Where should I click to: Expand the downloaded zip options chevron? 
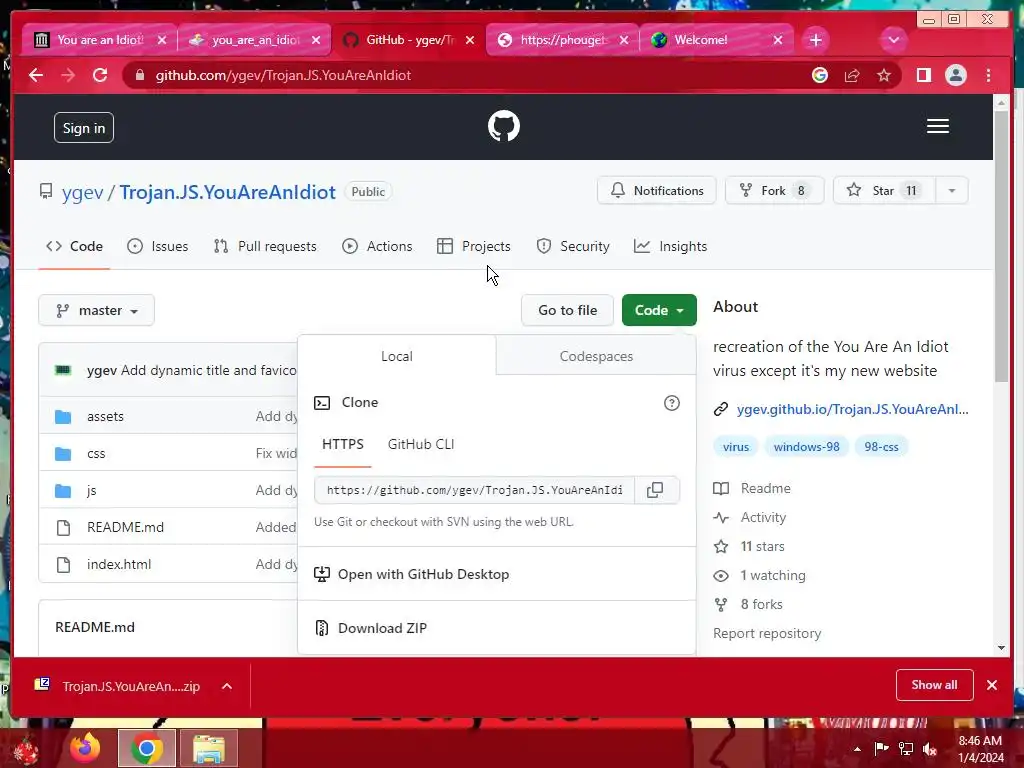point(227,686)
